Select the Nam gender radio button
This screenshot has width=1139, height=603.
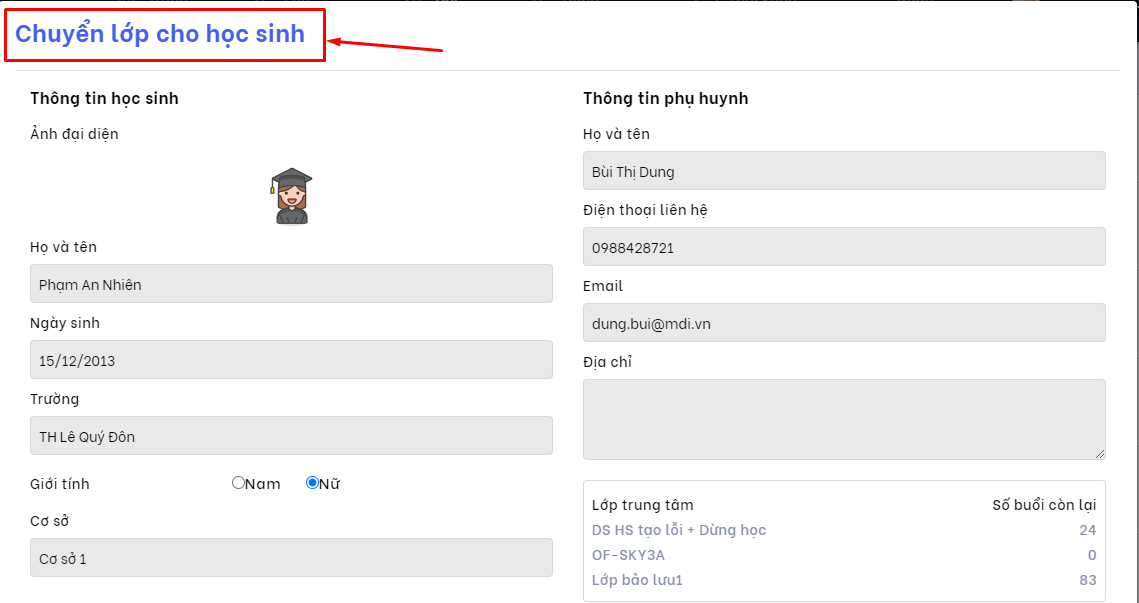[x=238, y=483]
